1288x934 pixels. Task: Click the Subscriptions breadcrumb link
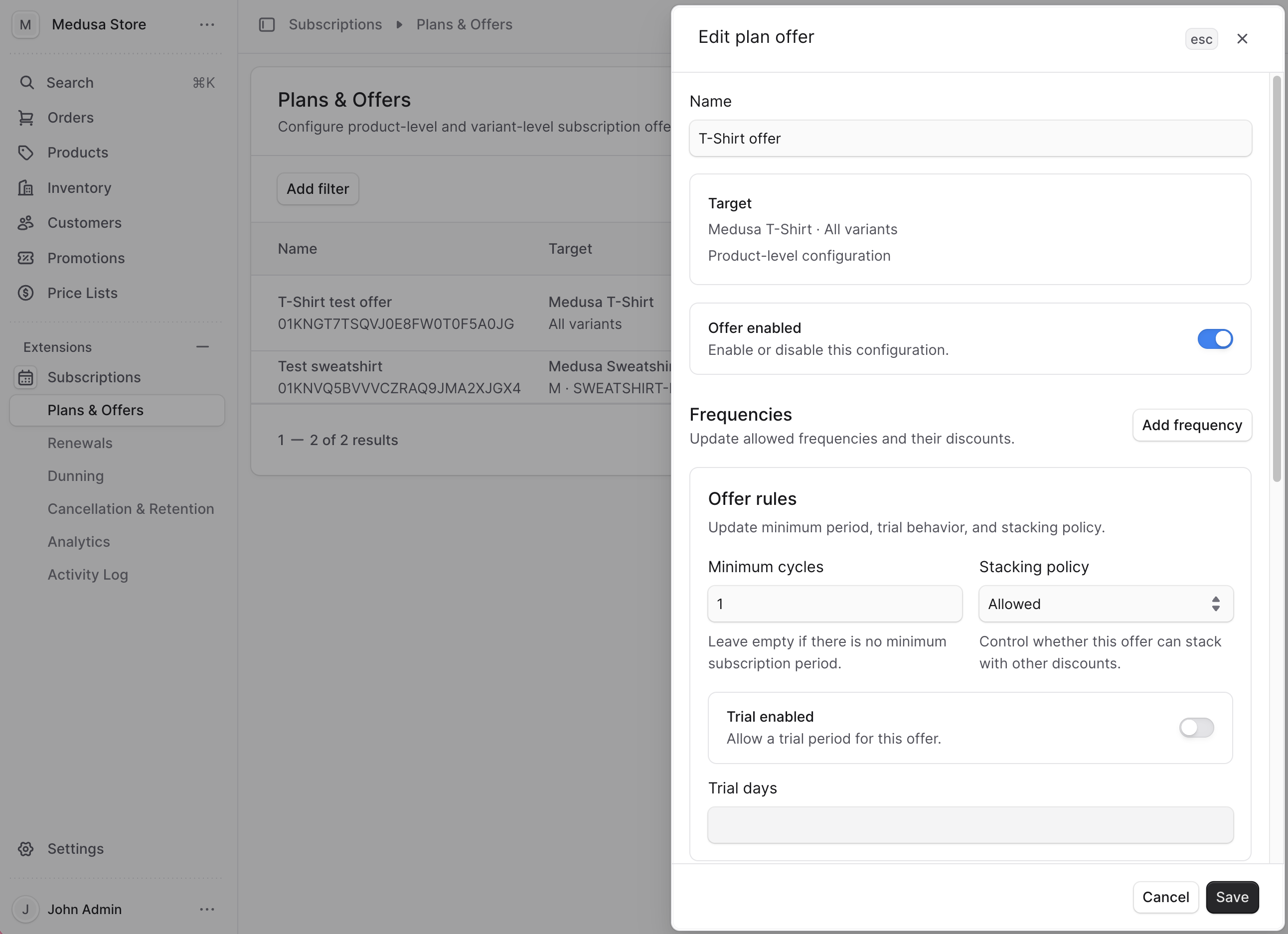[335, 25]
